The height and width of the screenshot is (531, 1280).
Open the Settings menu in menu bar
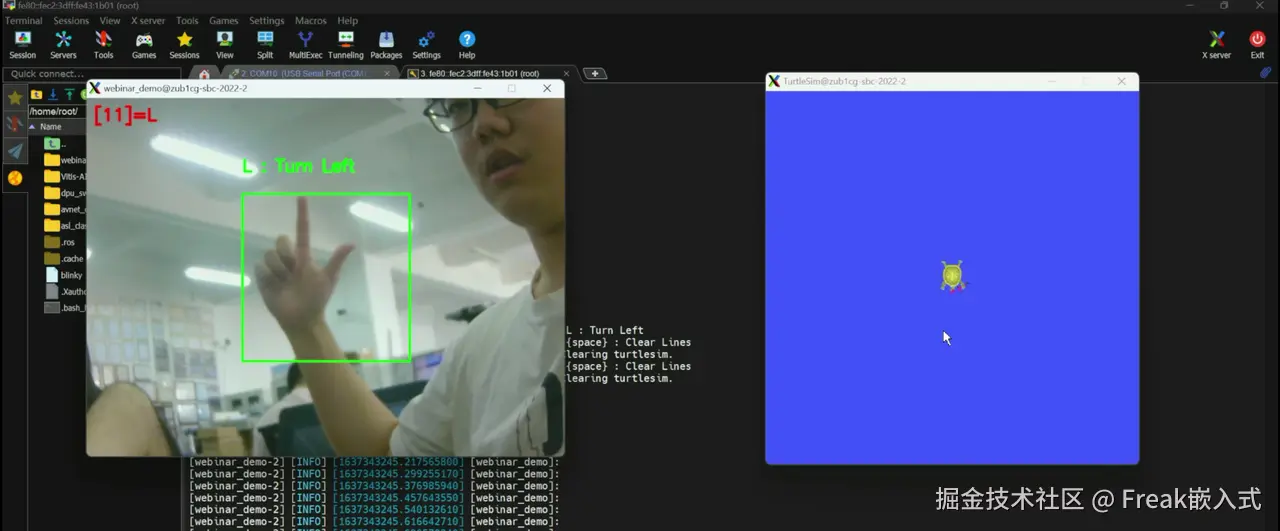267,20
